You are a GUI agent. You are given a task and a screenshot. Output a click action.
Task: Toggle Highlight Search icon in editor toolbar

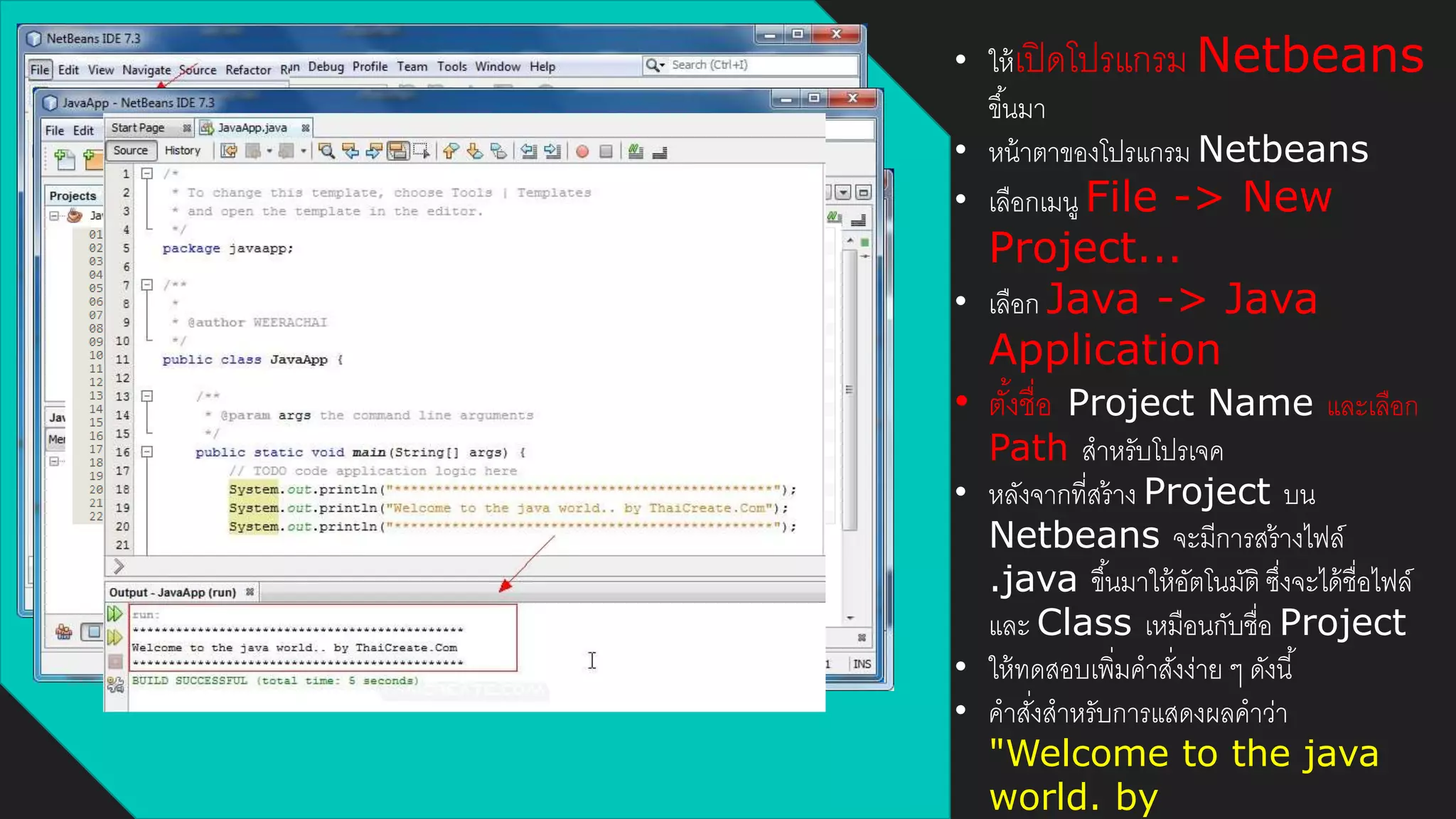point(398,151)
